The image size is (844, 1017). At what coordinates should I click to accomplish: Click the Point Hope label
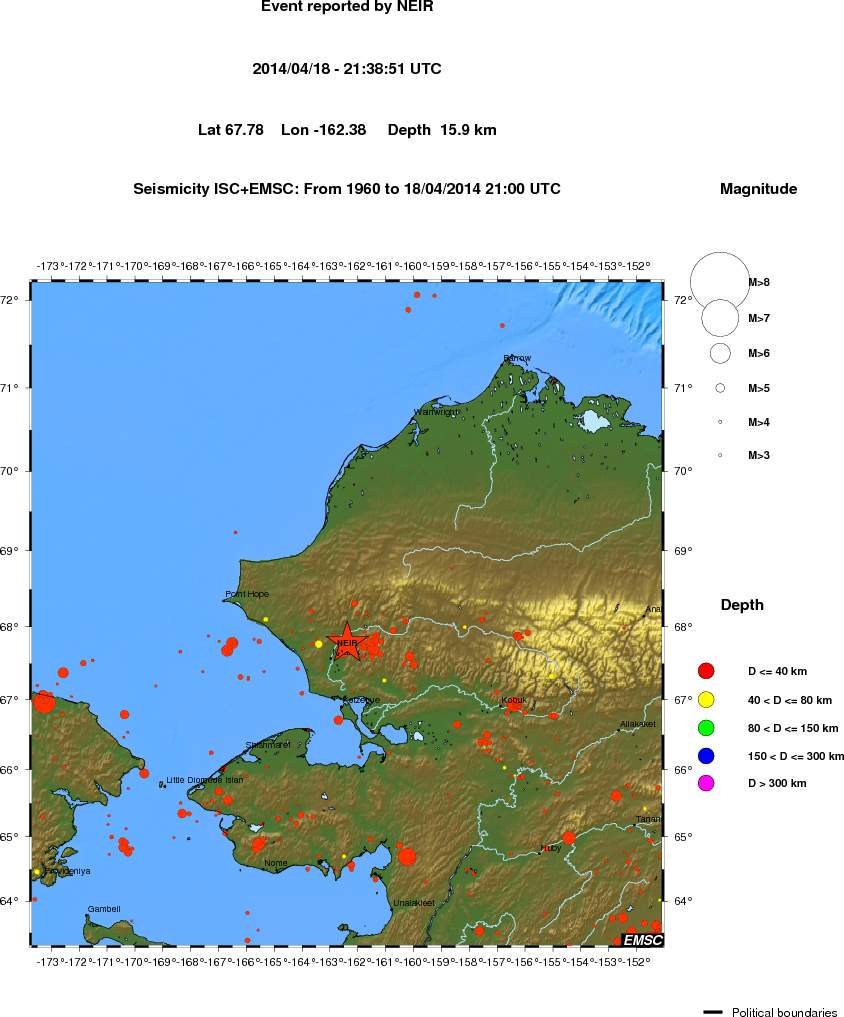click(x=247, y=594)
